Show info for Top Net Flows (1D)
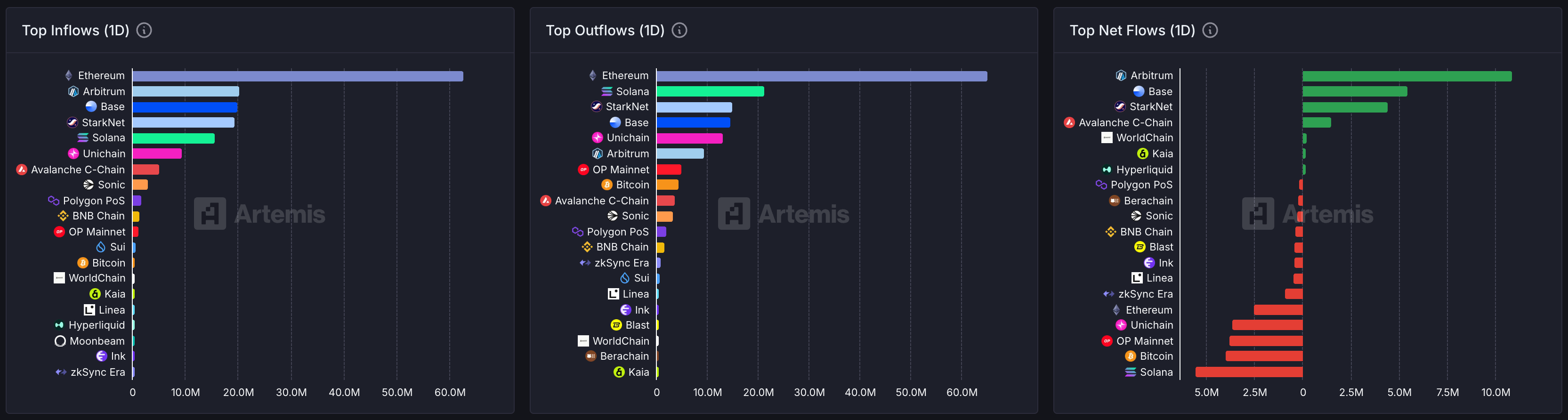 coord(1210,31)
